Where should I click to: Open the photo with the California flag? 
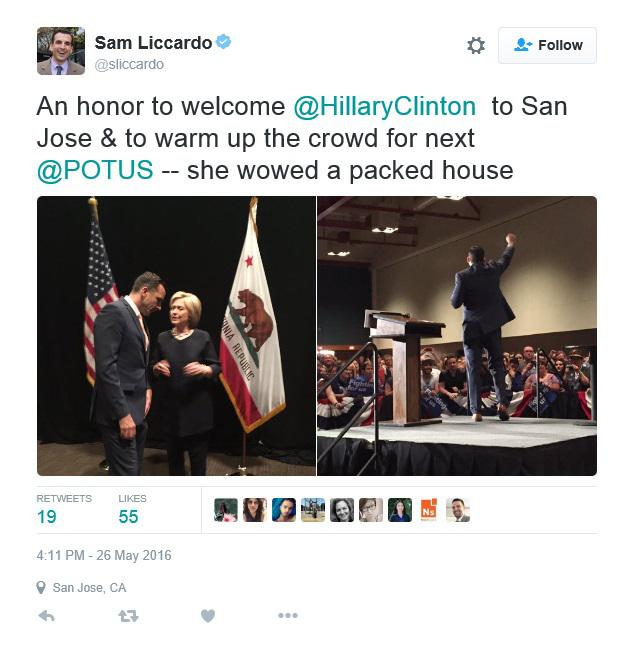click(176, 336)
